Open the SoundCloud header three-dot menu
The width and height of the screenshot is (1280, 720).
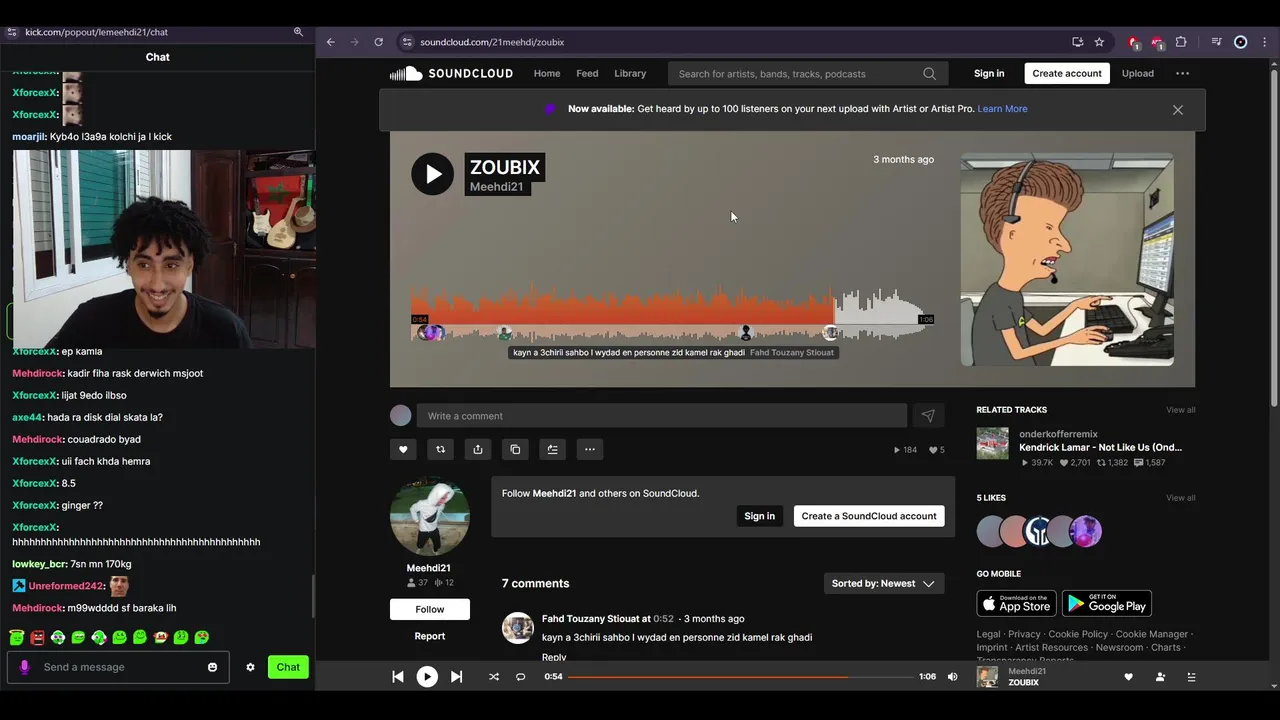tap(1182, 73)
